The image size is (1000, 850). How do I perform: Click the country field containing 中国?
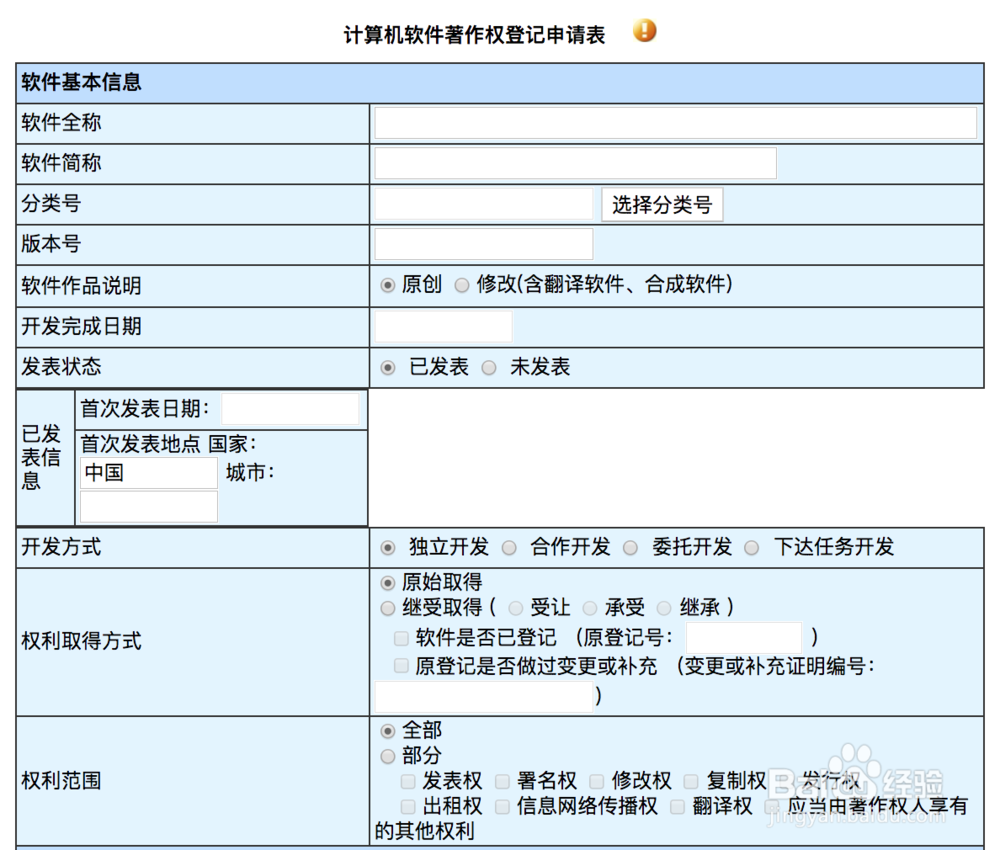click(149, 473)
